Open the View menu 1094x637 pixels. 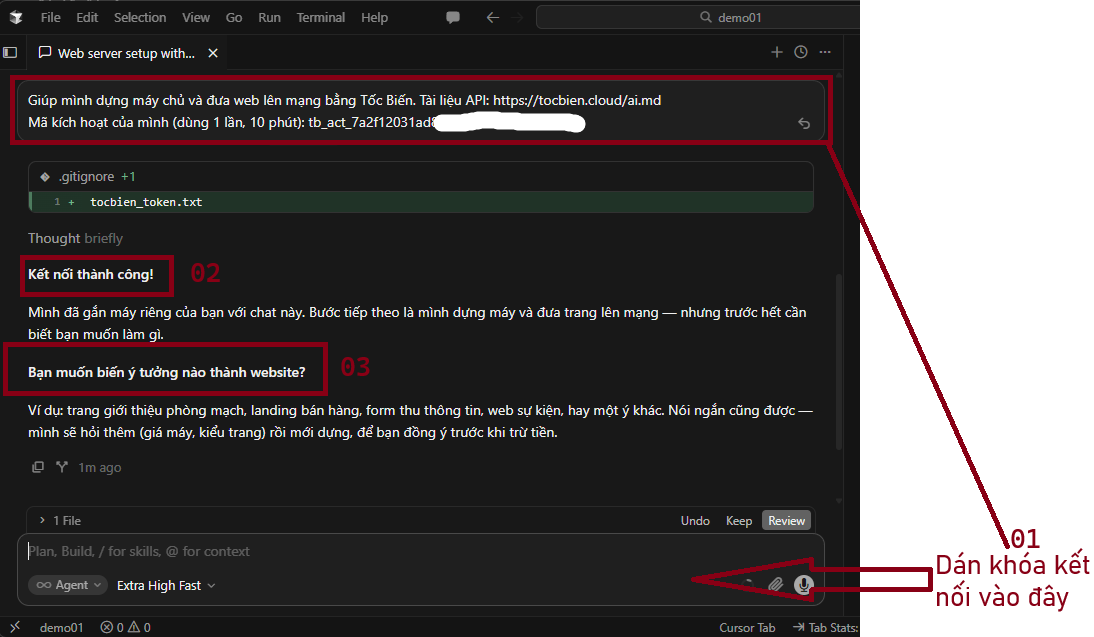pos(196,17)
